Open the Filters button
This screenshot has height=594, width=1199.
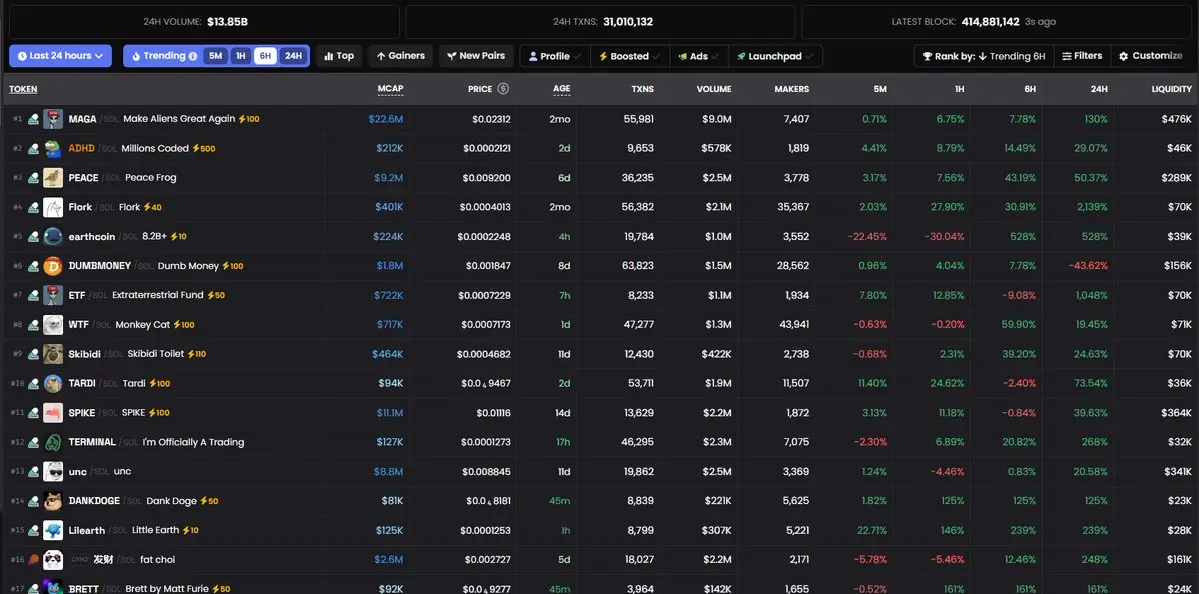1081,56
